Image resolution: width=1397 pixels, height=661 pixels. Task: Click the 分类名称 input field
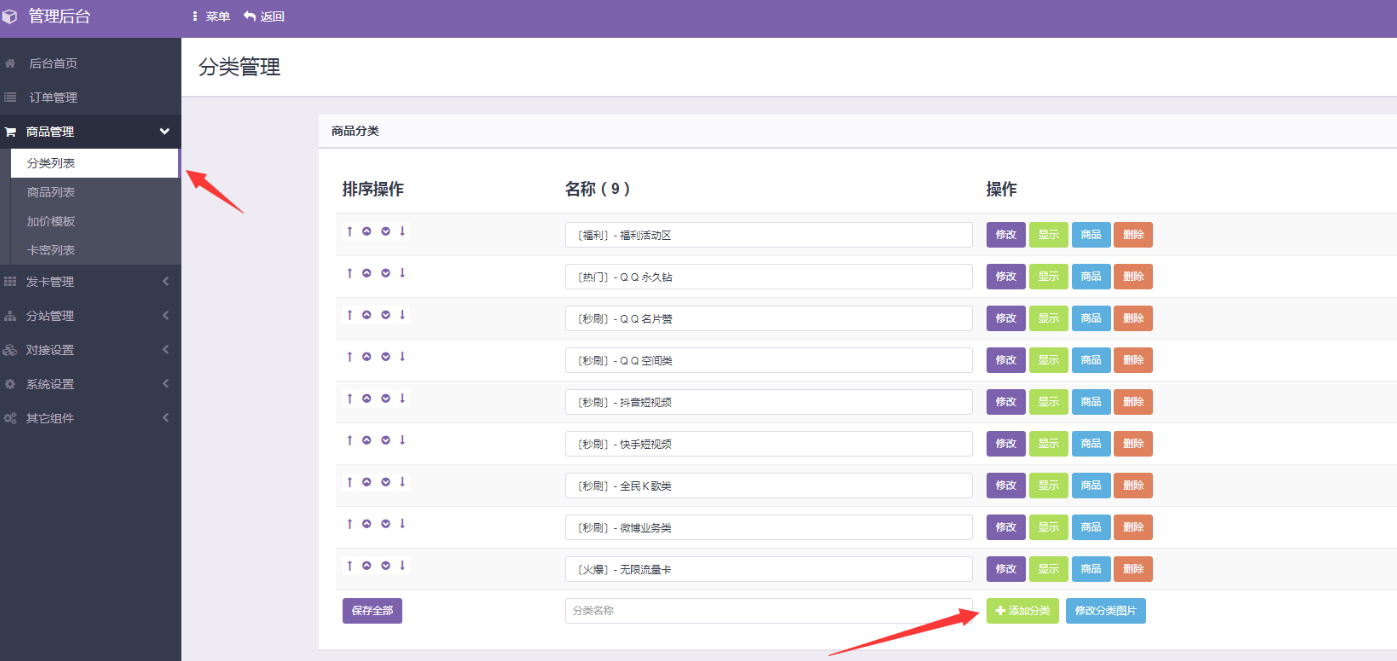767,610
